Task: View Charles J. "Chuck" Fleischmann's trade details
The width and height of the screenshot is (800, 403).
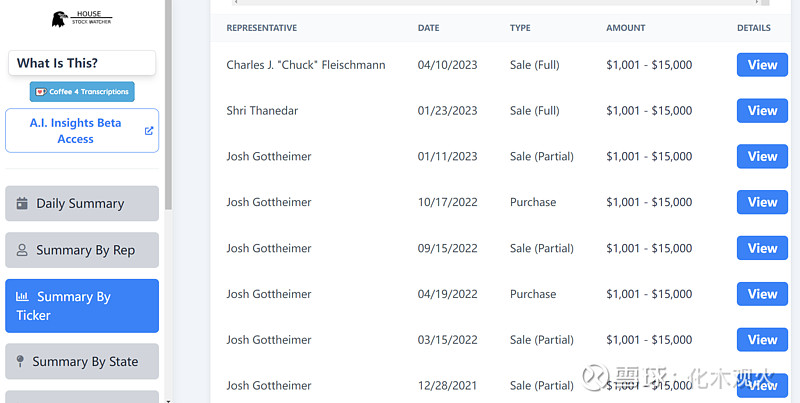Action: (x=762, y=65)
